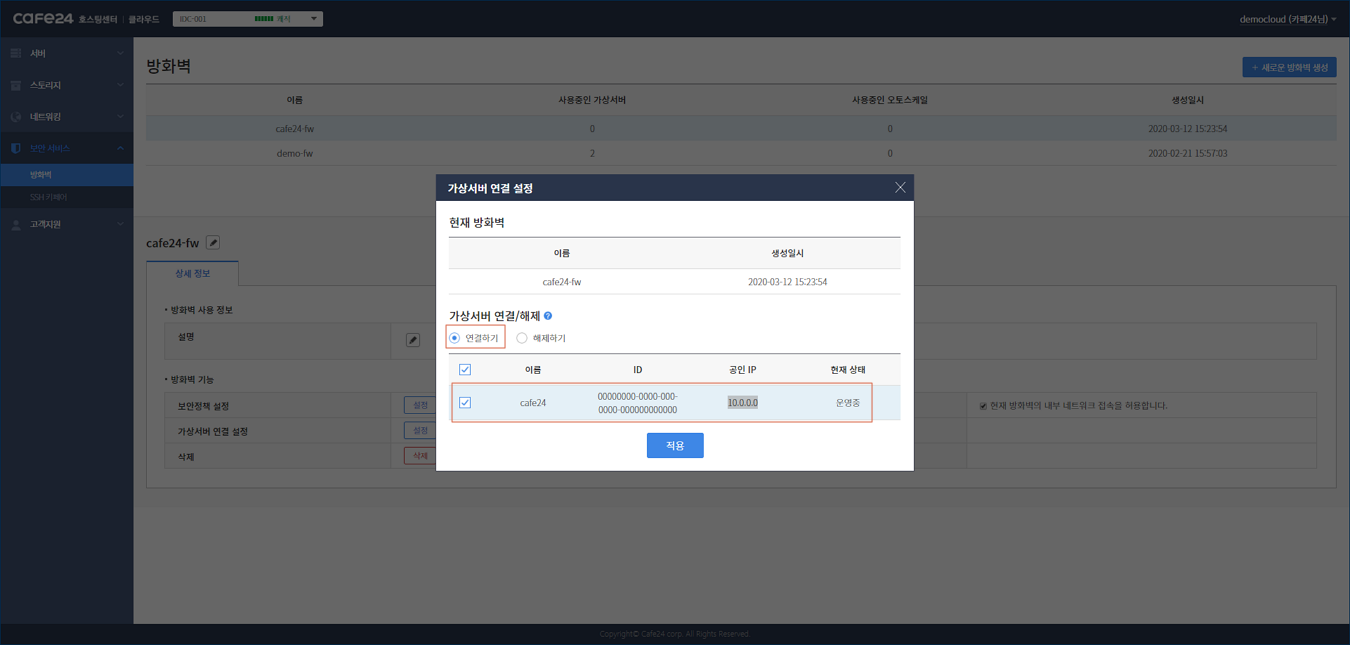Screen dimensions: 1350x645
Task: Open the democloud account dropdown
Action: 1287,19
